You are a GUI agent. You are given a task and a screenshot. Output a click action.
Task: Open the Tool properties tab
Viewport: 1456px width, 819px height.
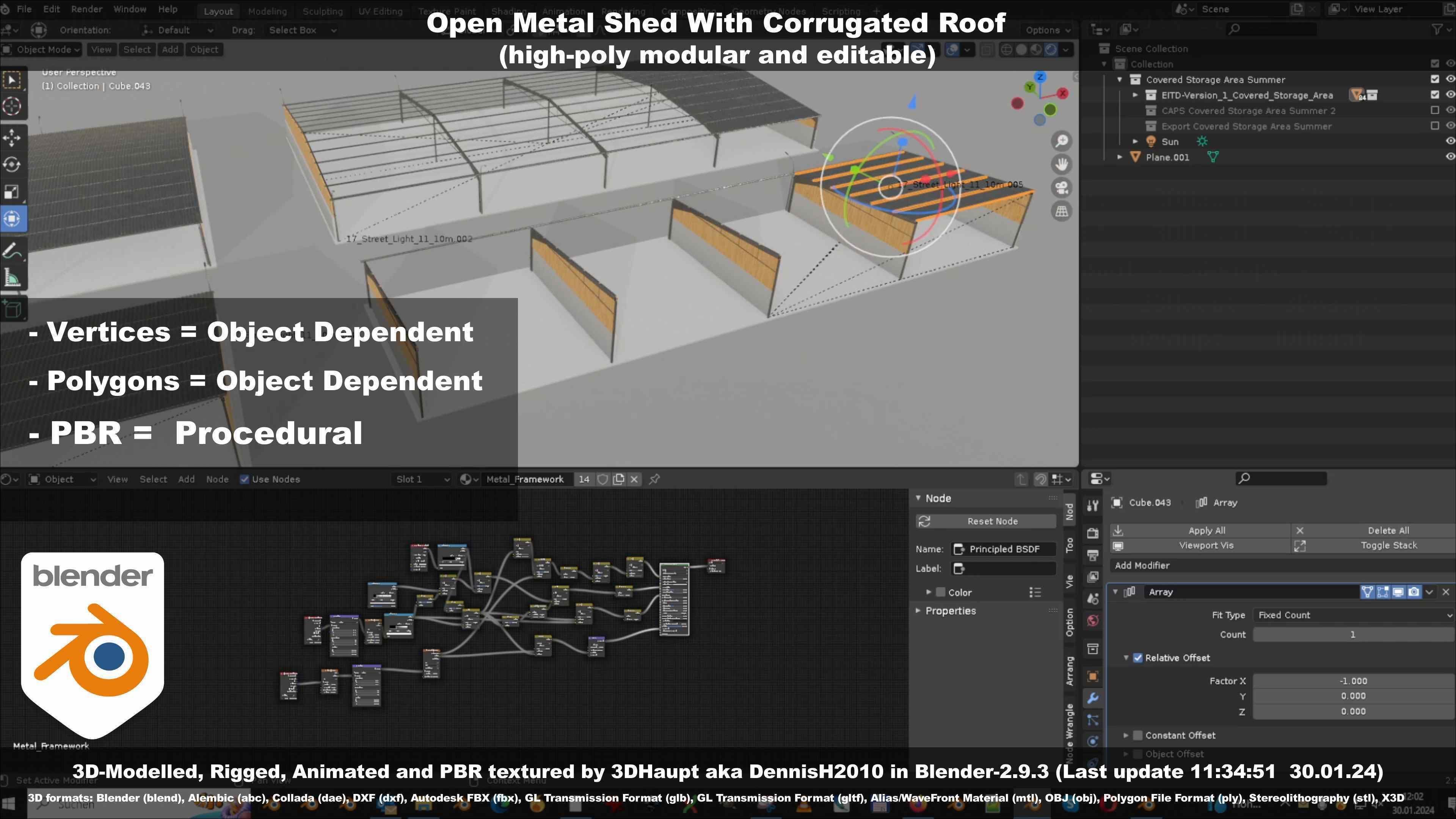[1092, 505]
